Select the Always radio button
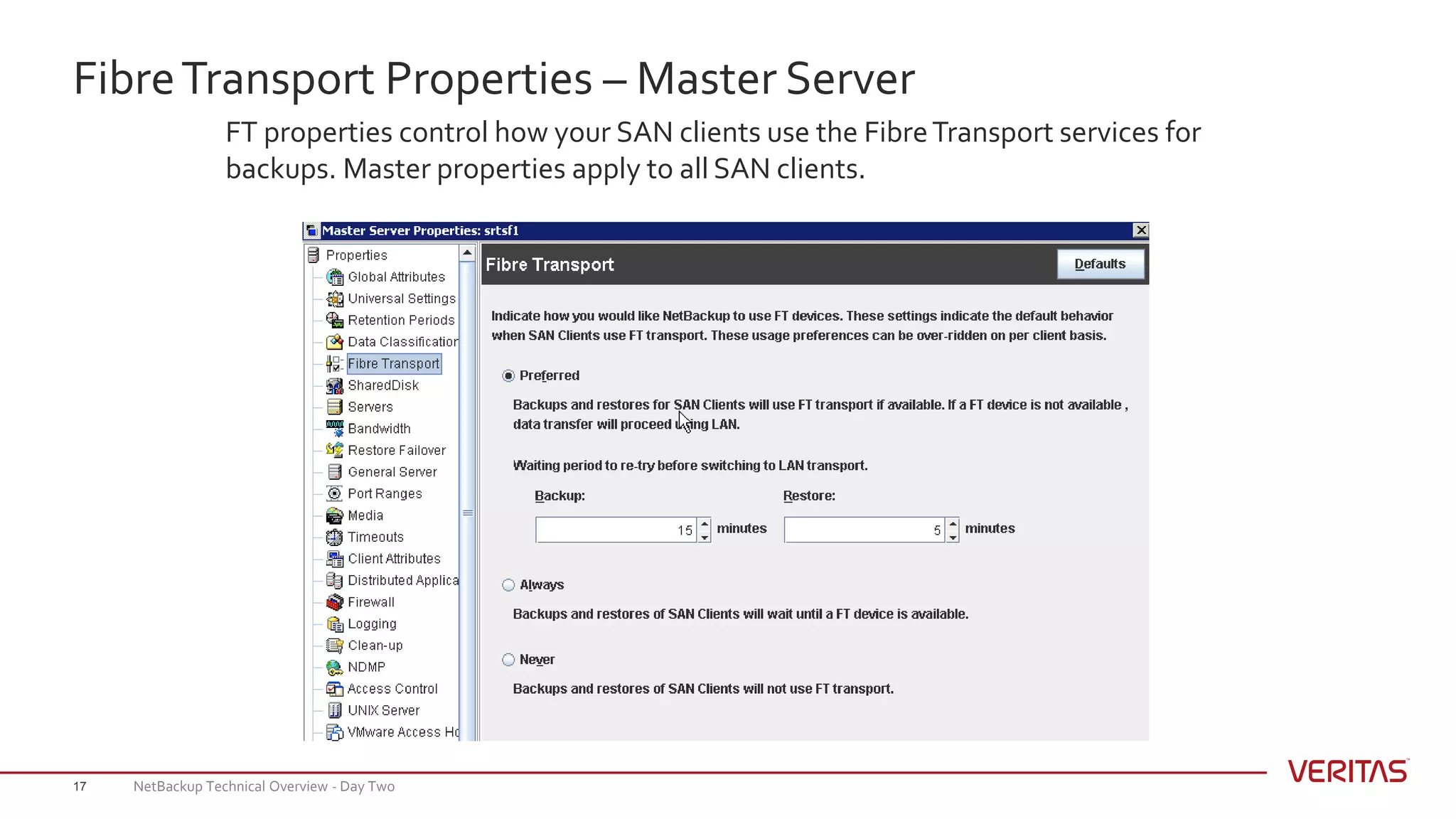This screenshot has height=819, width=1456. [x=508, y=585]
